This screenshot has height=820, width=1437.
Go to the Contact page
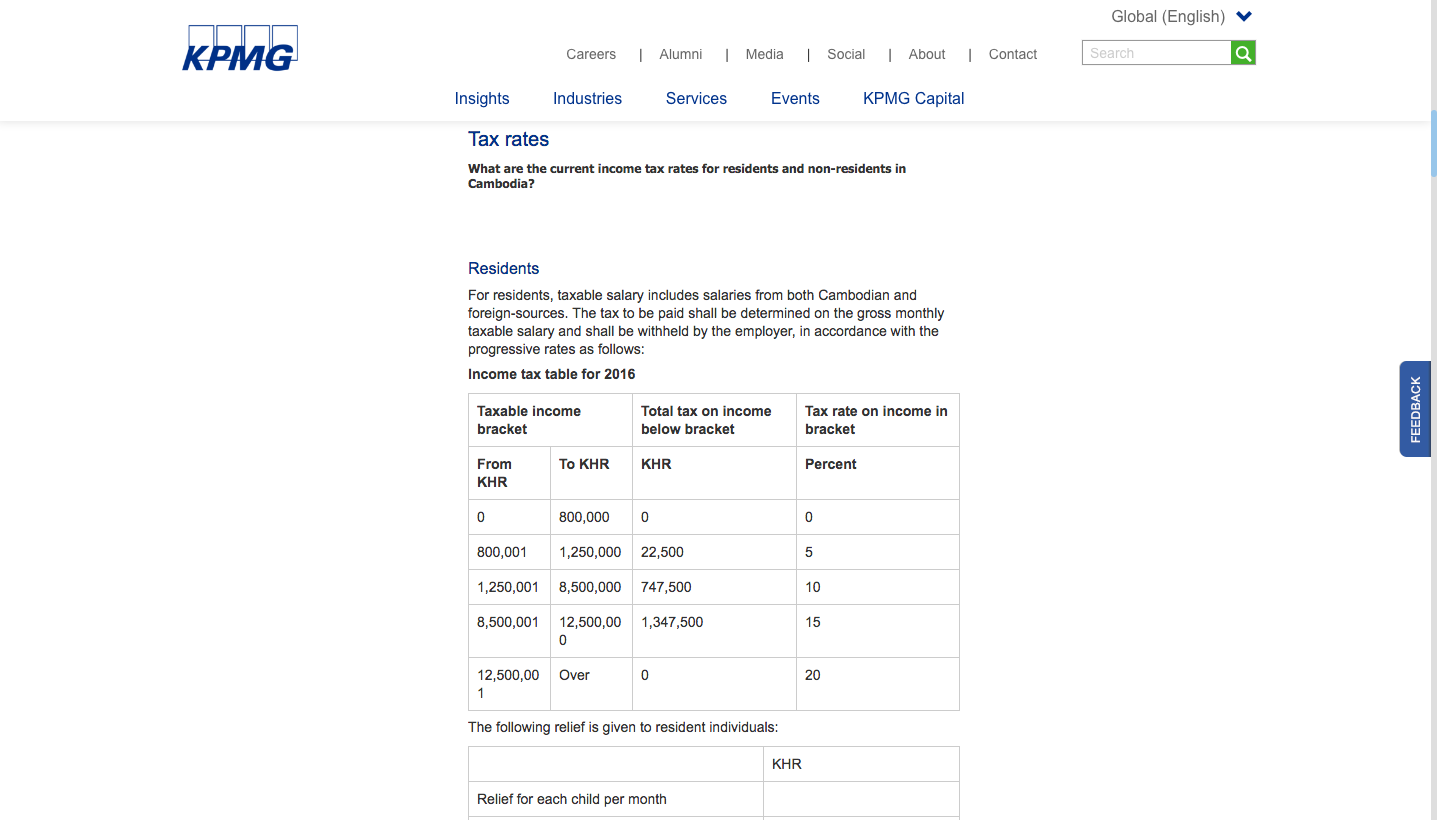1013,54
